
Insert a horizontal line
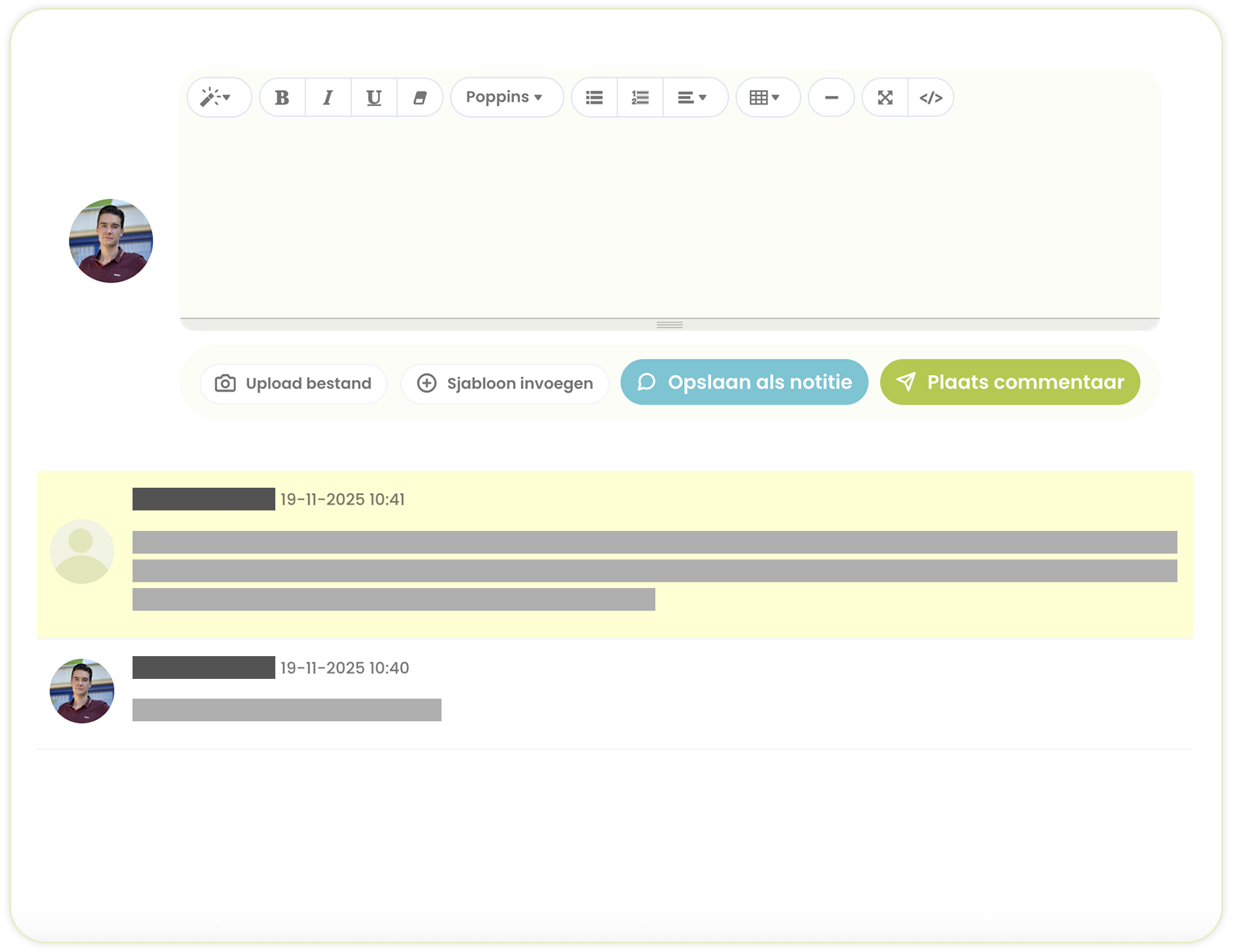click(x=831, y=97)
